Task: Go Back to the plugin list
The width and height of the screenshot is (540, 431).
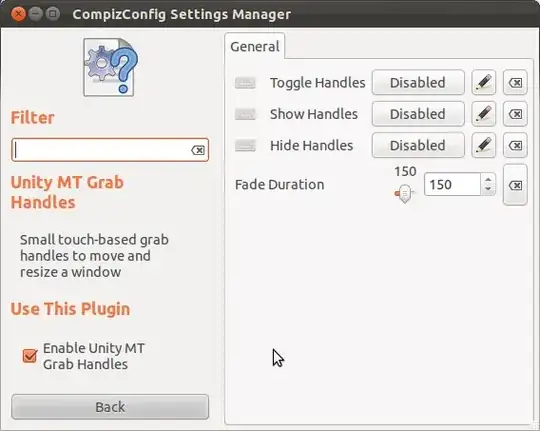Action: (x=110, y=407)
